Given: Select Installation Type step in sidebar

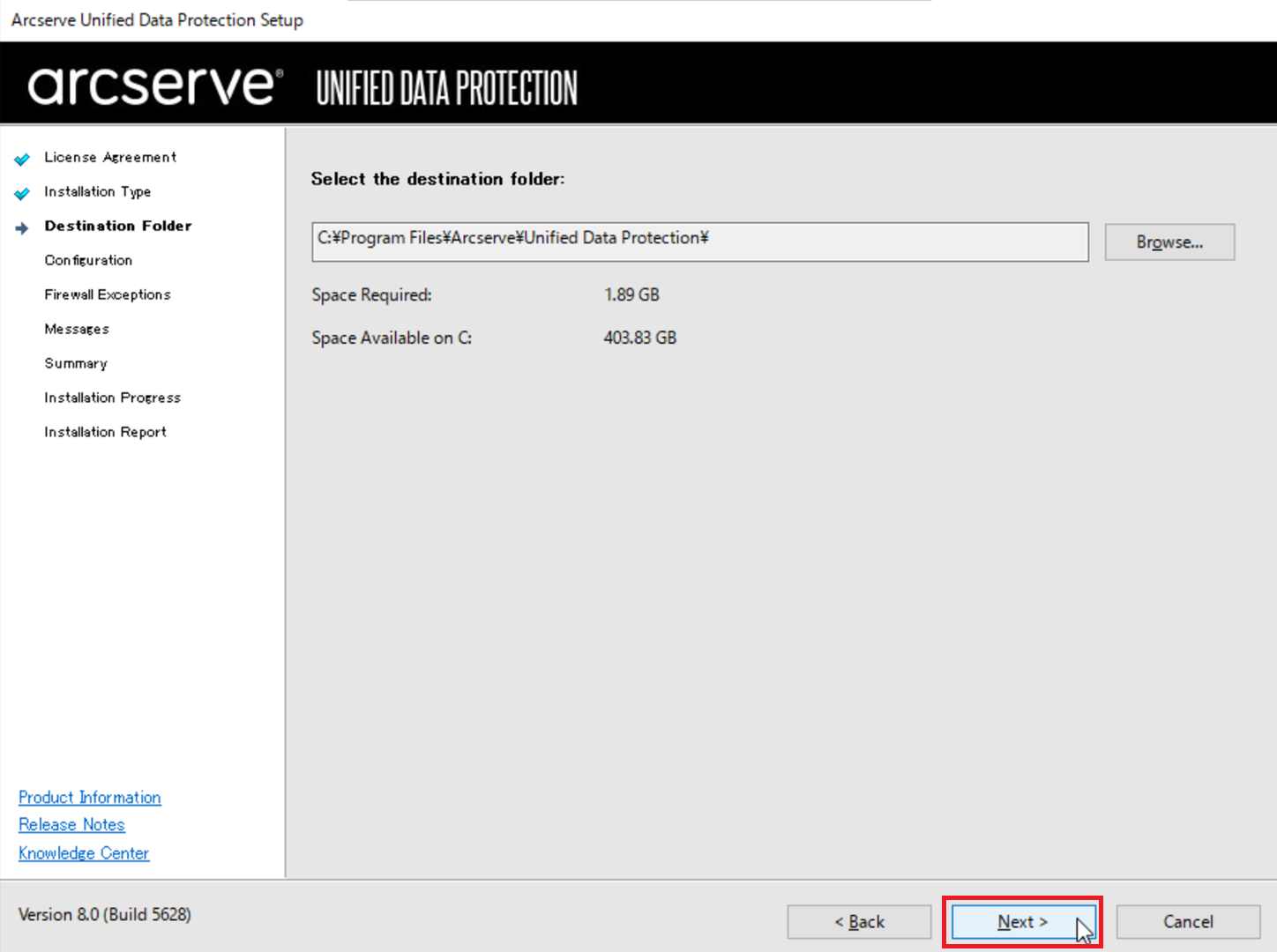Looking at the screenshot, I should coord(98,191).
